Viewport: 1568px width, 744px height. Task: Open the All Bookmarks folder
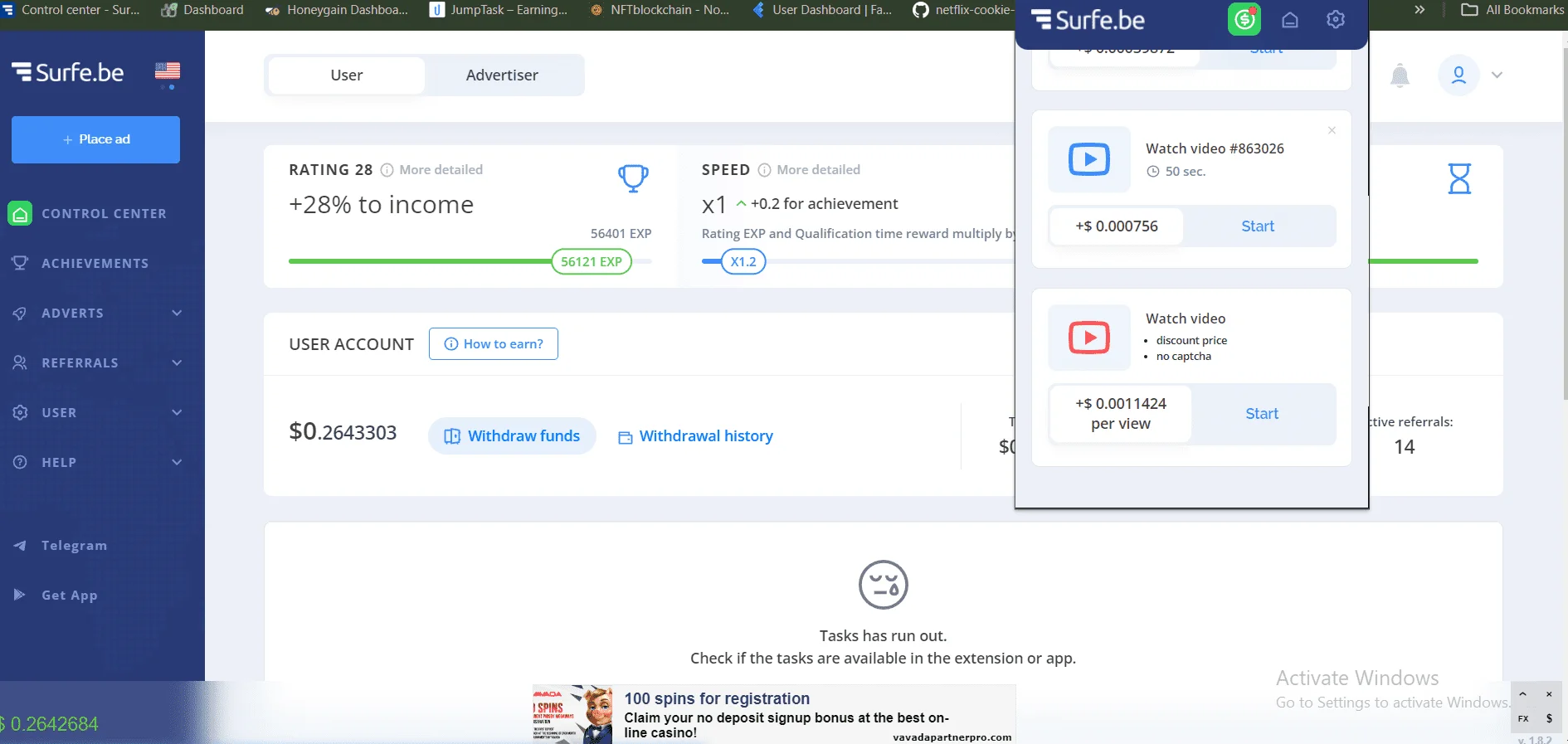[x=1512, y=10]
